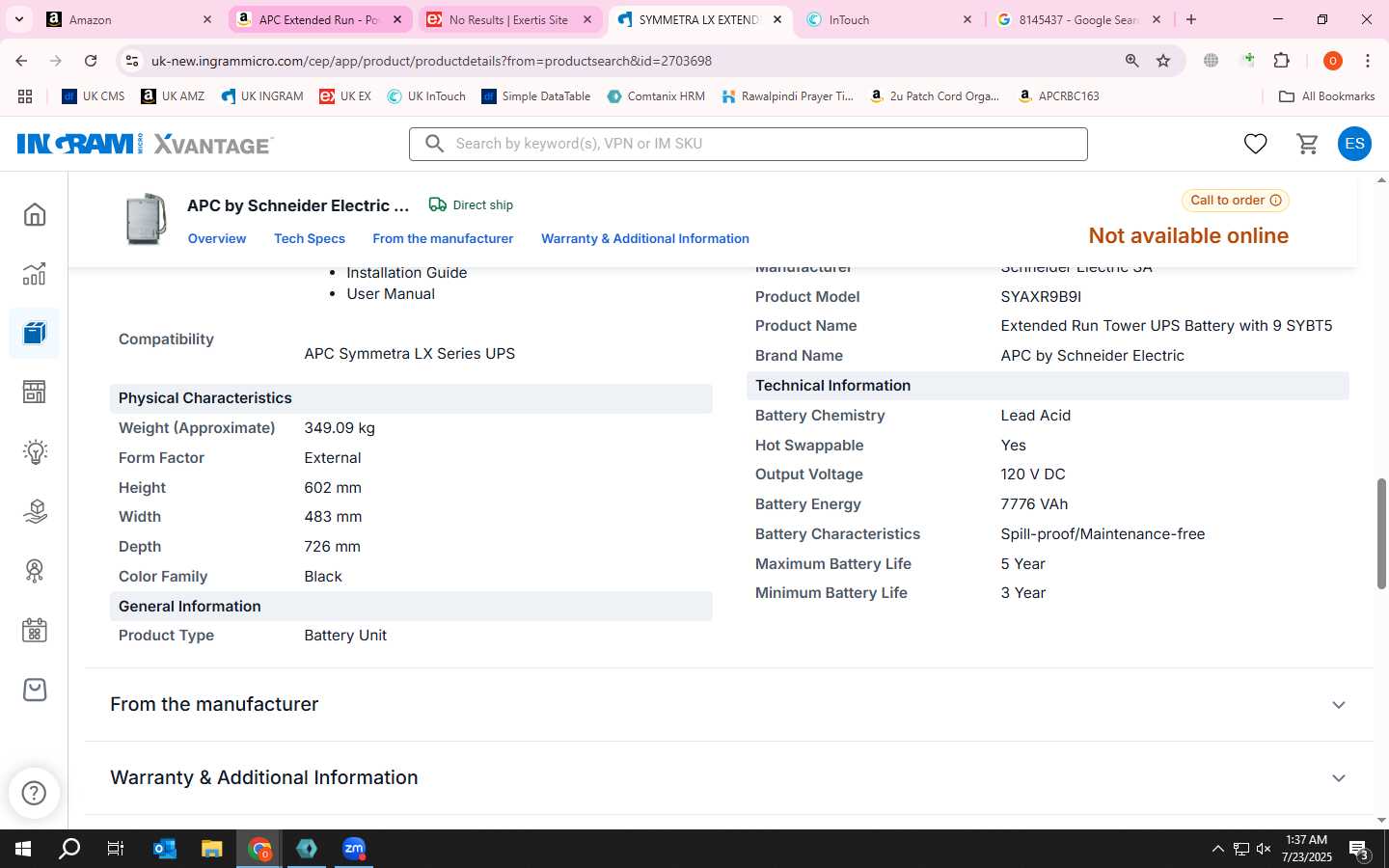Image resolution: width=1389 pixels, height=868 pixels.
Task: Open the browser extensions puzzle icon
Action: point(1281,61)
